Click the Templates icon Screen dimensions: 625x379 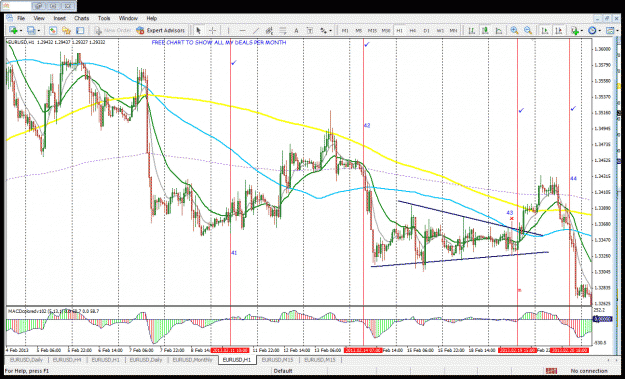pyautogui.click(x=609, y=30)
